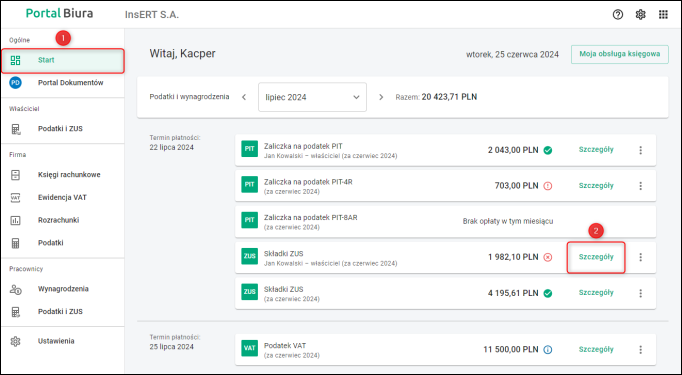Open Szczegóły for owner's Składki ZUS

596,257
